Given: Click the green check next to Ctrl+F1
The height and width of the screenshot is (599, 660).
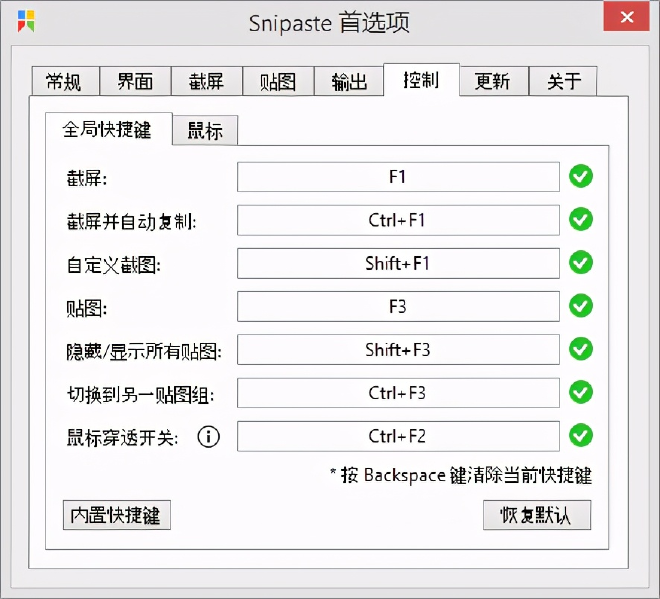Looking at the screenshot, I should [x=581, y=219].
